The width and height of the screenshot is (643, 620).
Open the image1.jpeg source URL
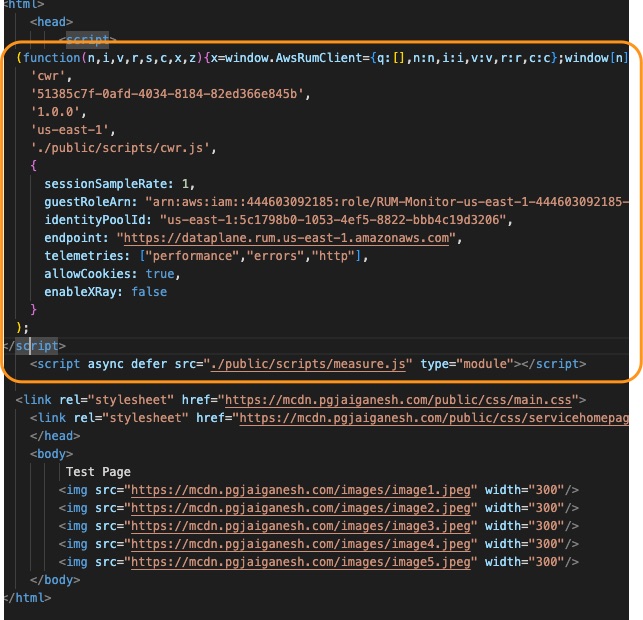(301, 490)
